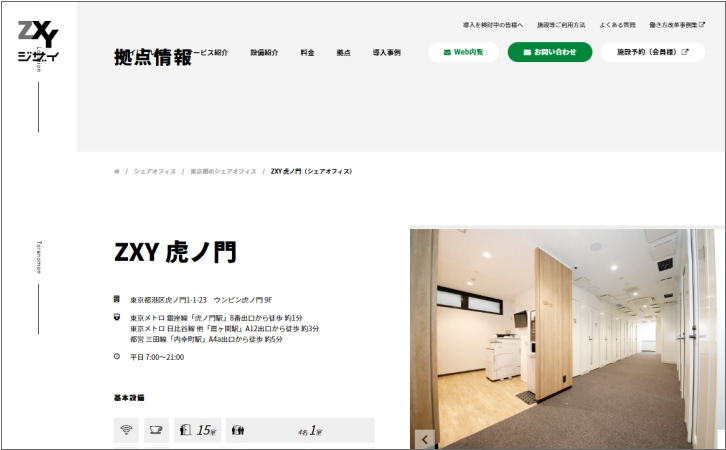
Task: Click the clock hours icon
Action: (x=117, y=356)
